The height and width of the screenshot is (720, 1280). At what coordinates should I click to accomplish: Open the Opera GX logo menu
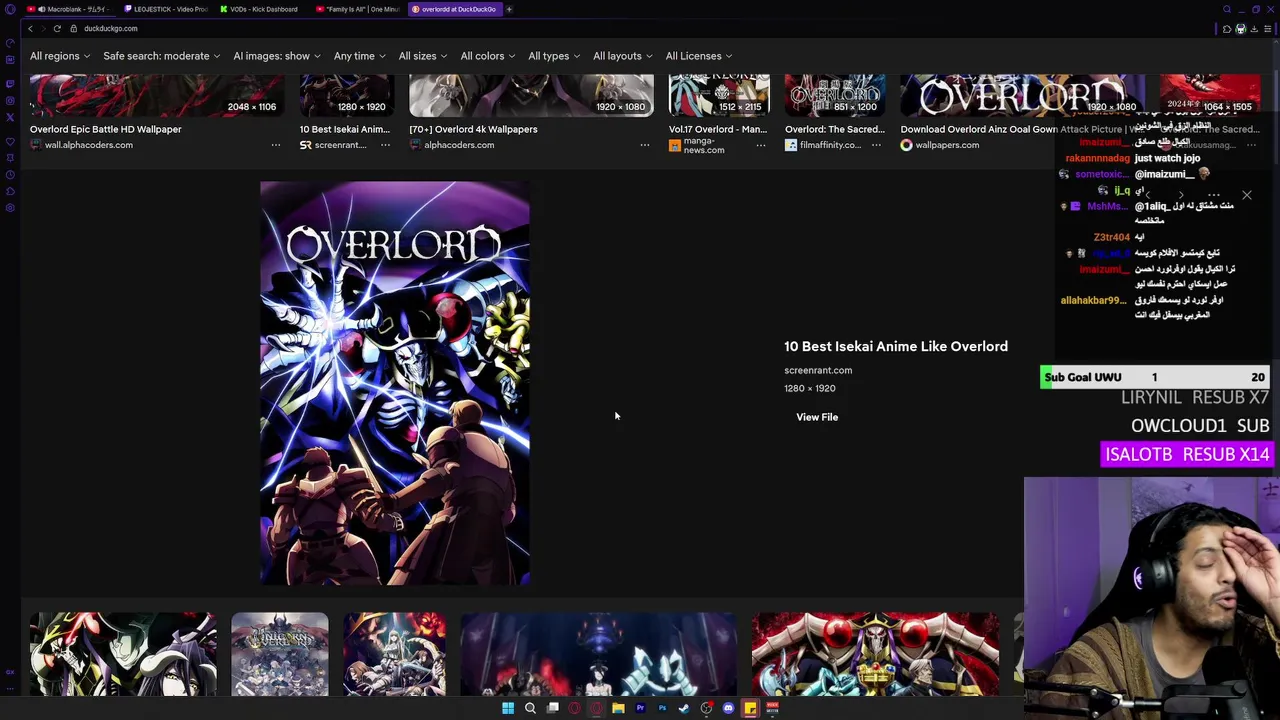point(10,9)
